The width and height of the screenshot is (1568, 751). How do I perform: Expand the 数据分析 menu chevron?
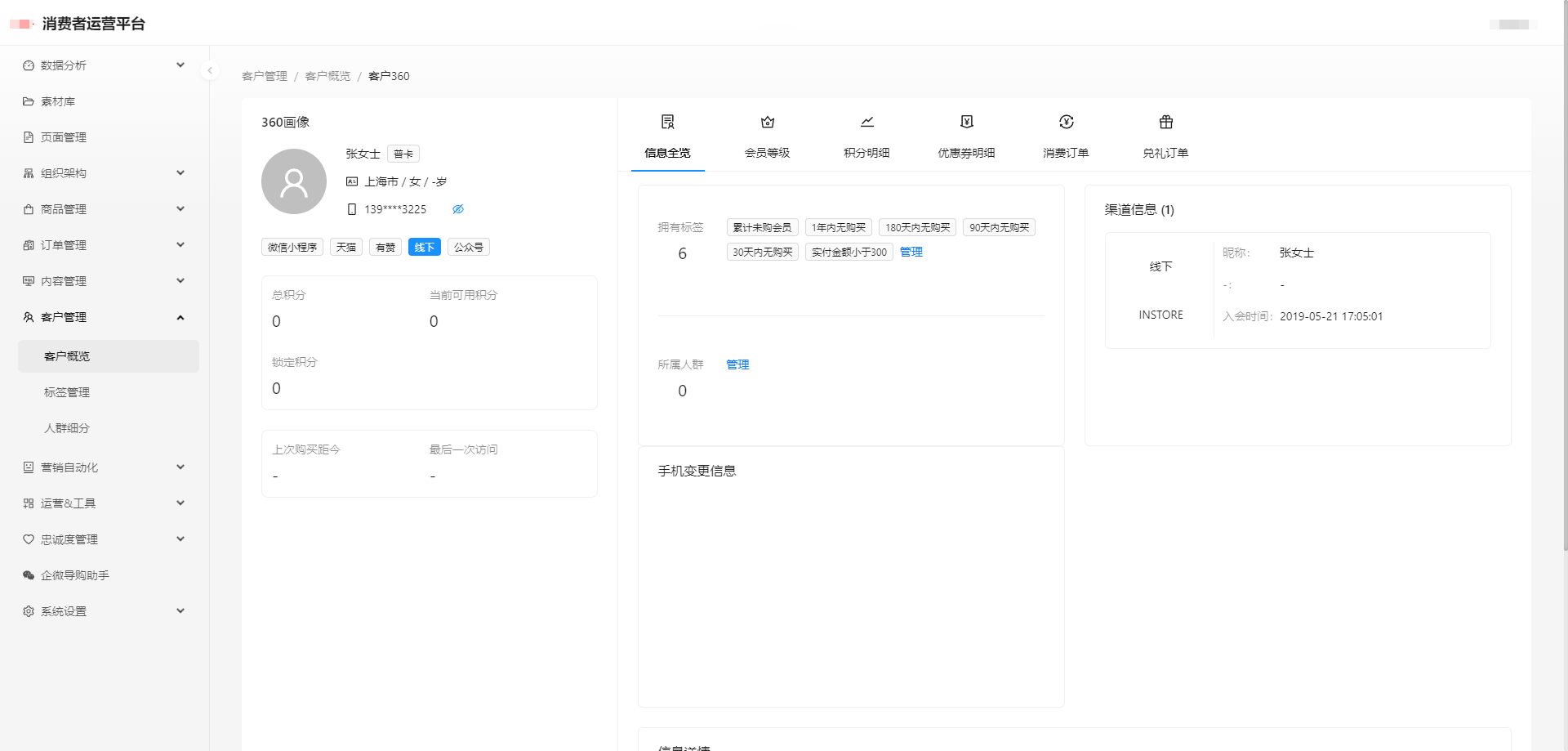[x=180, y=65]
